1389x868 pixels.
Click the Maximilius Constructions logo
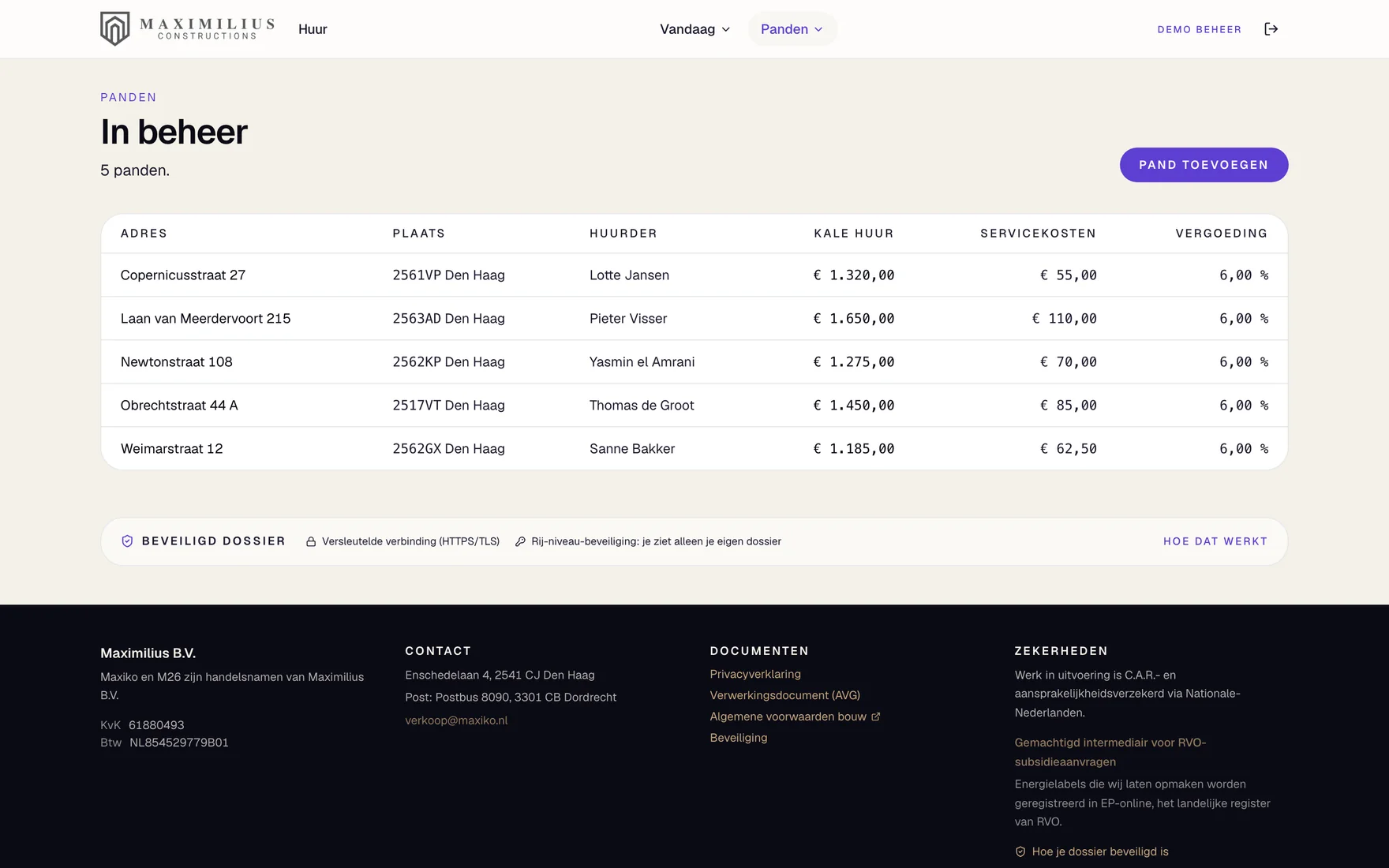tap(187, 28)
